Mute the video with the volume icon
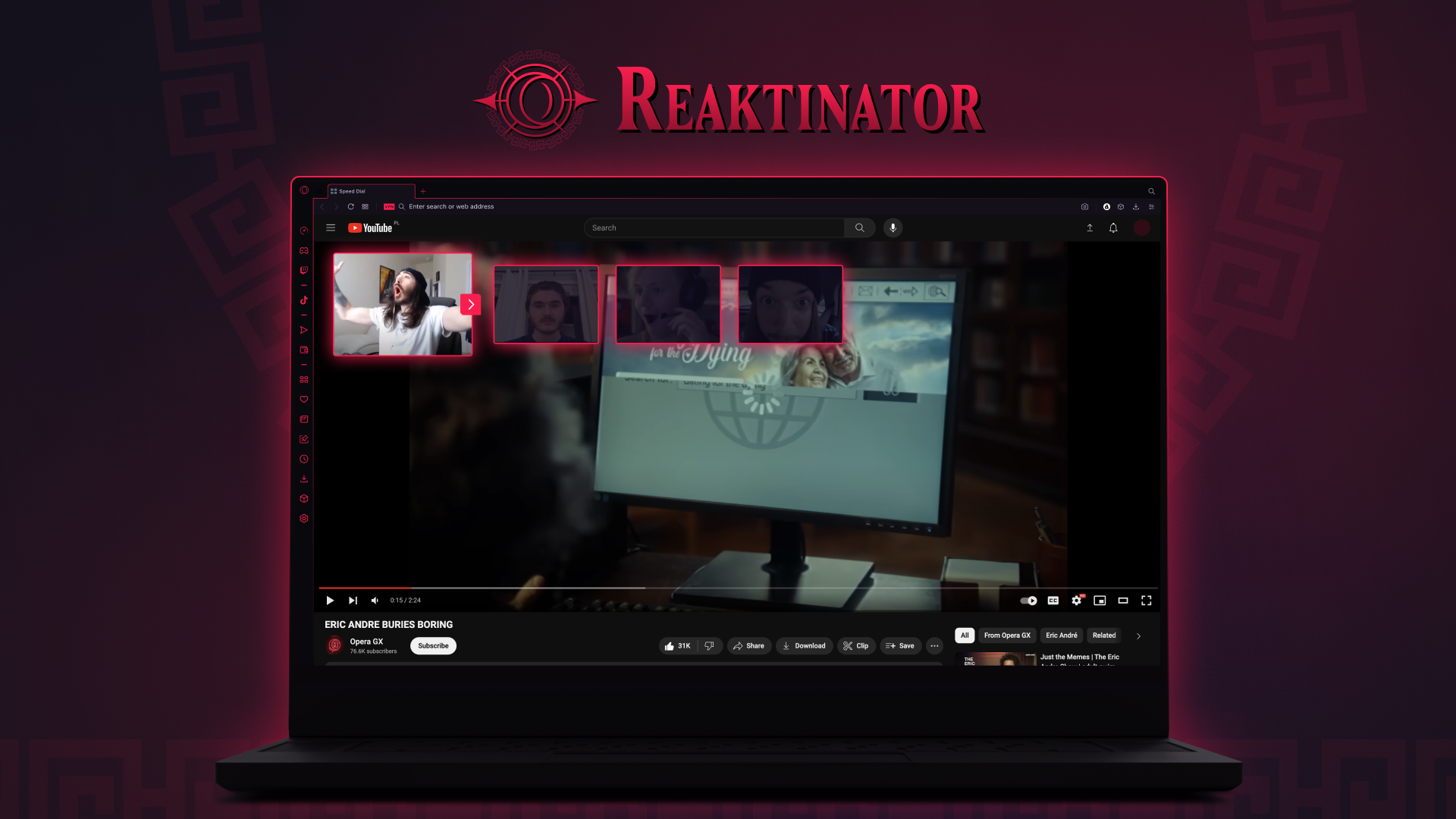1456x819 pixels. coord(375,601)
